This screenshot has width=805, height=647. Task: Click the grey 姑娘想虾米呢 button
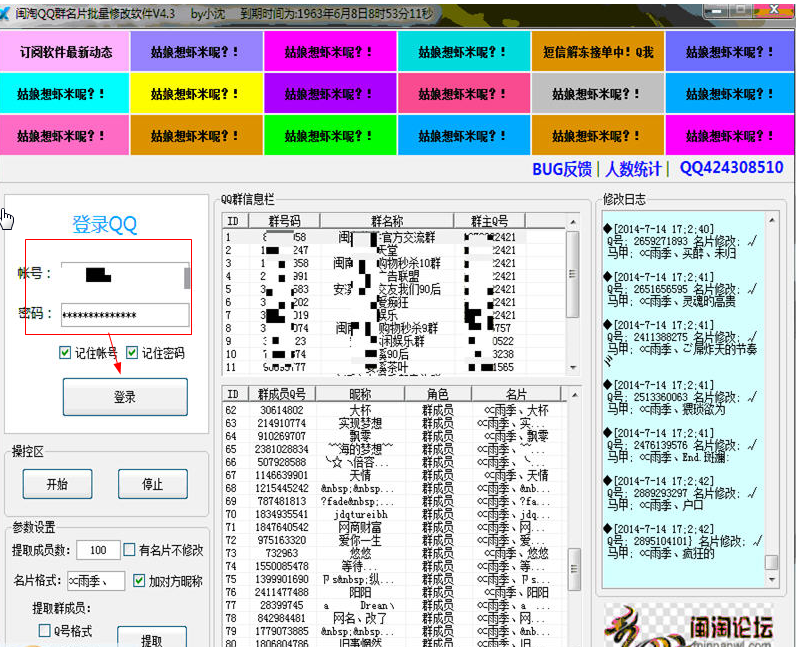[x=598, y=93]
